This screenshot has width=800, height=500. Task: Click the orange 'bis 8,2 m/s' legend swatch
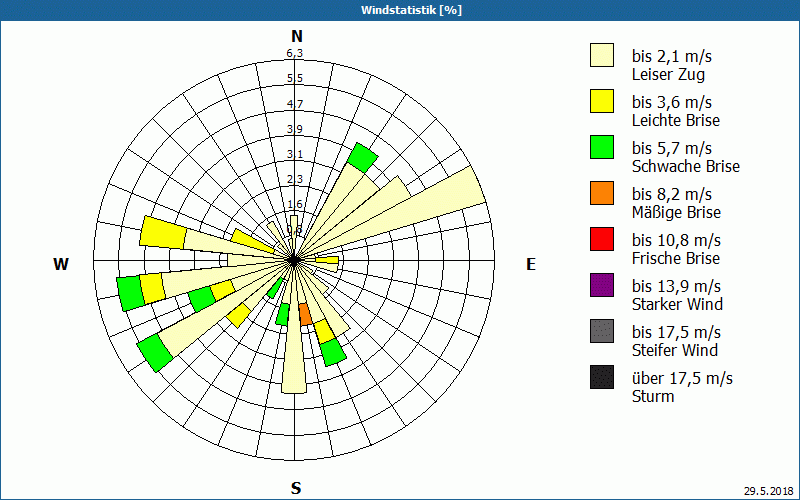[x=602, y=193]
